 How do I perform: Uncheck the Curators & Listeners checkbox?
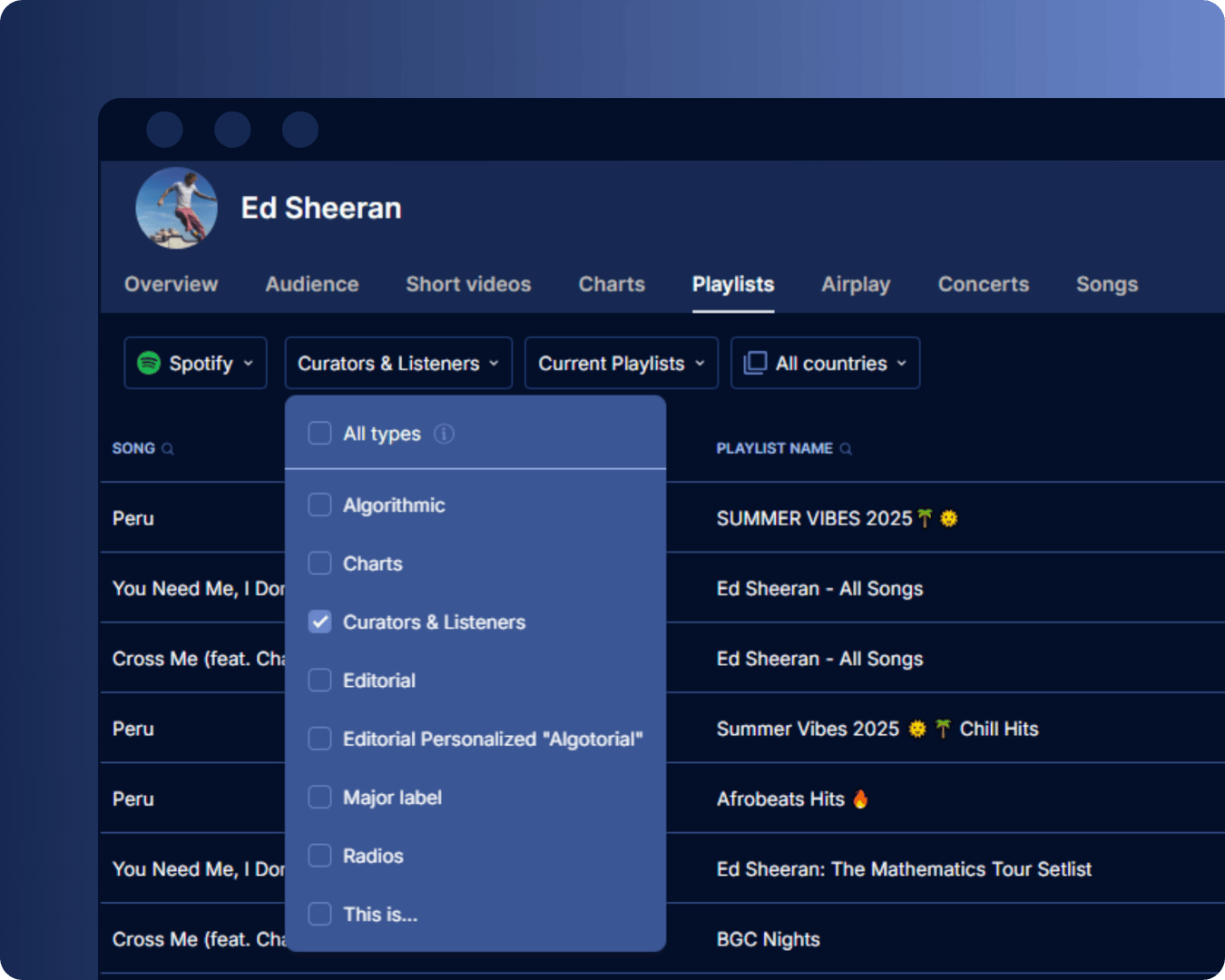click(x=319, y=622)
